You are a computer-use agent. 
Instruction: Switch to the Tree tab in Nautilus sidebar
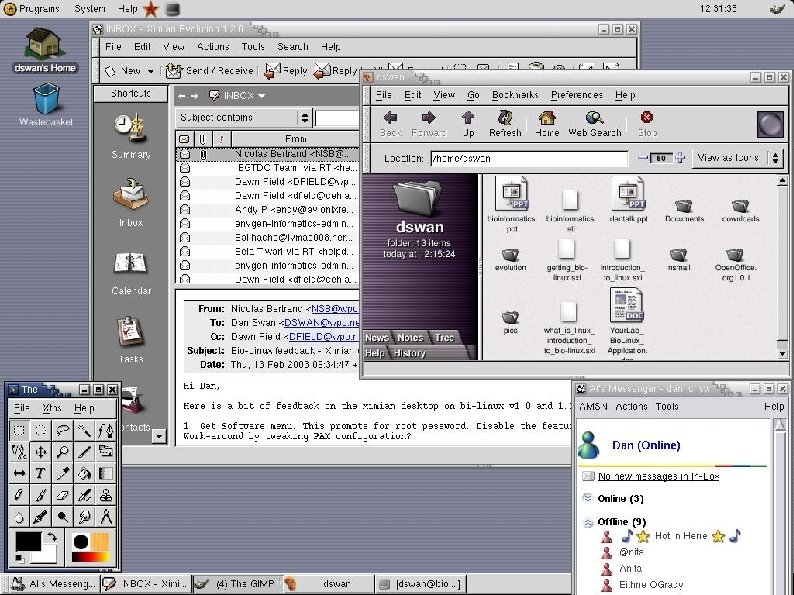(445, 337)
